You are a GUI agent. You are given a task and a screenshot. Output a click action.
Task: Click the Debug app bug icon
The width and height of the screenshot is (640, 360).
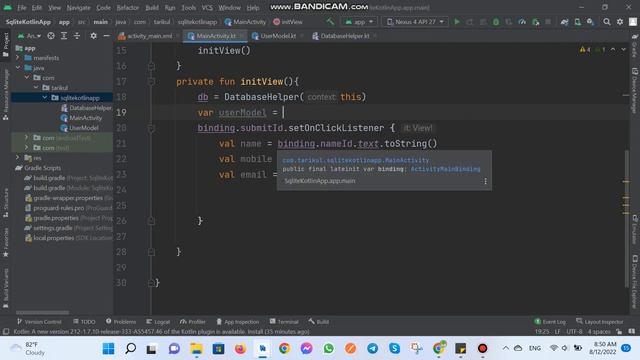coord(496,22)
